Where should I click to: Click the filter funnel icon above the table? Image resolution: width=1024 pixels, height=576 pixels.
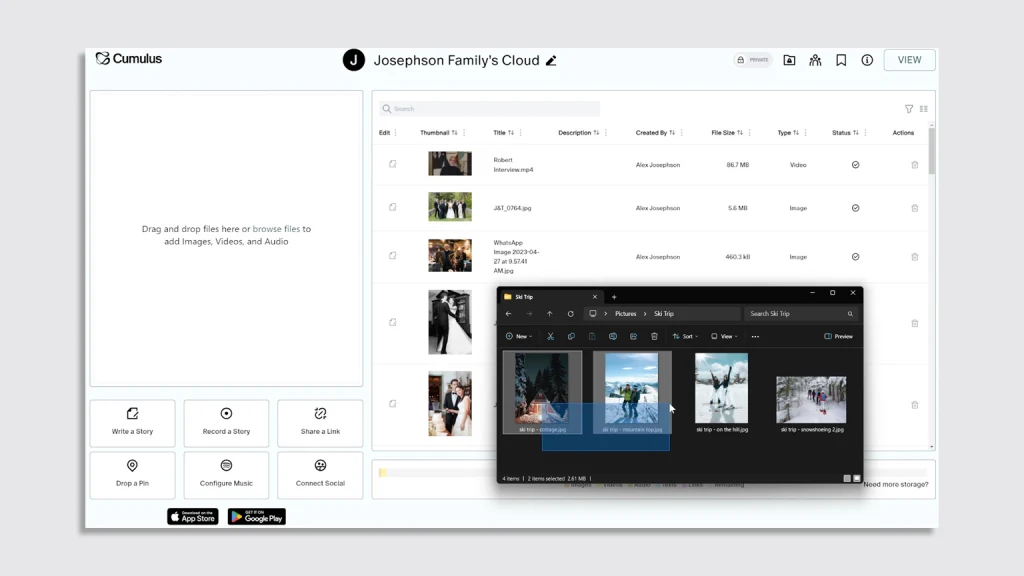pyautogui.click(x=909, y=109)
